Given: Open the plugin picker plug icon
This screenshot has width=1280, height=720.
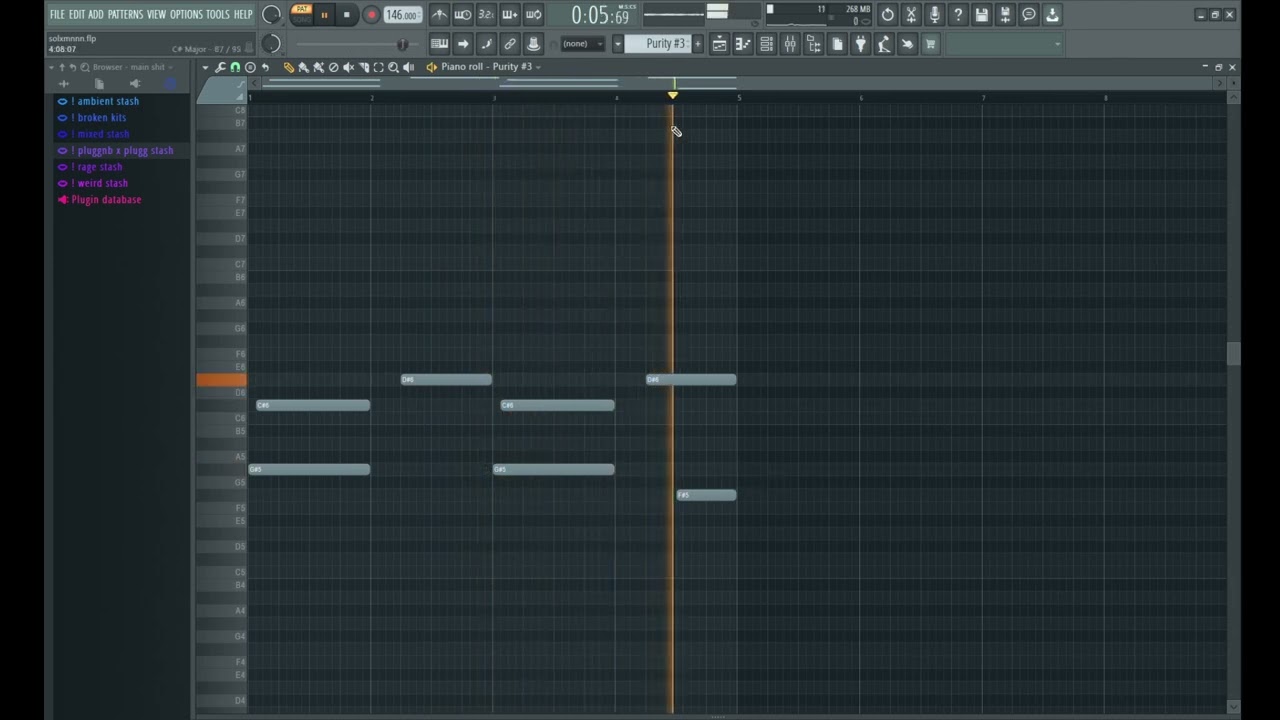Looking at the screenshot, I should click(860, 44).
